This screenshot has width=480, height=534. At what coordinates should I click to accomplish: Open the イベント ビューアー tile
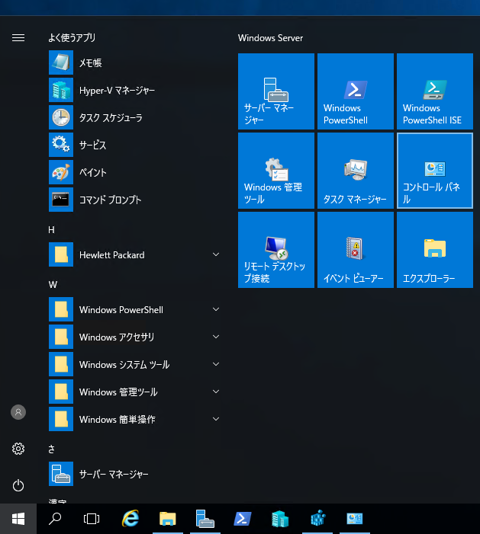355,250
